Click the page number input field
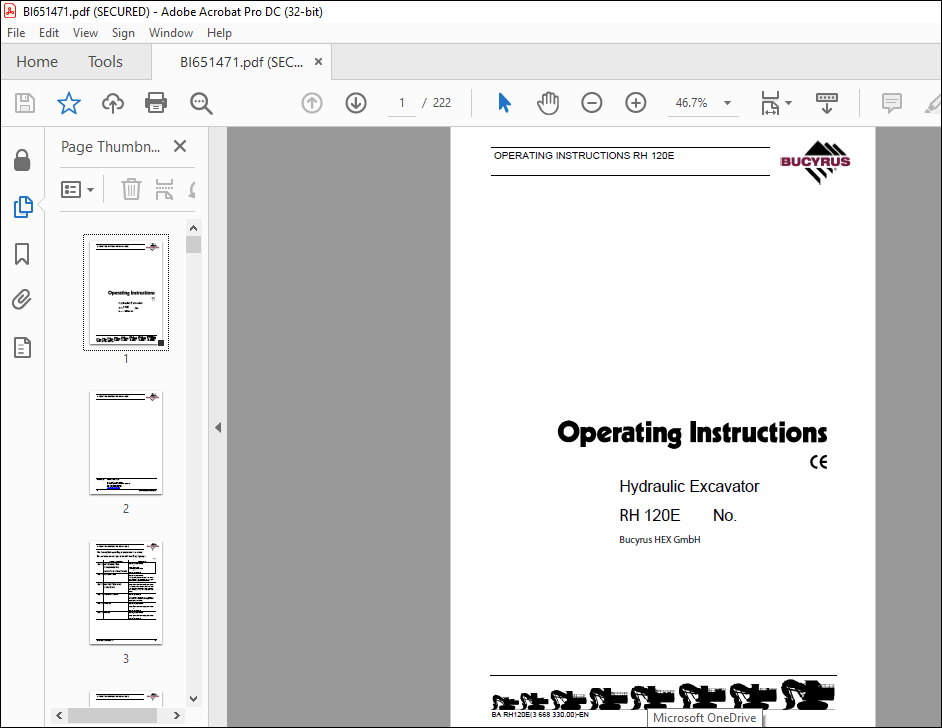Viewport: 942px width, 728px height. [402, 103]
